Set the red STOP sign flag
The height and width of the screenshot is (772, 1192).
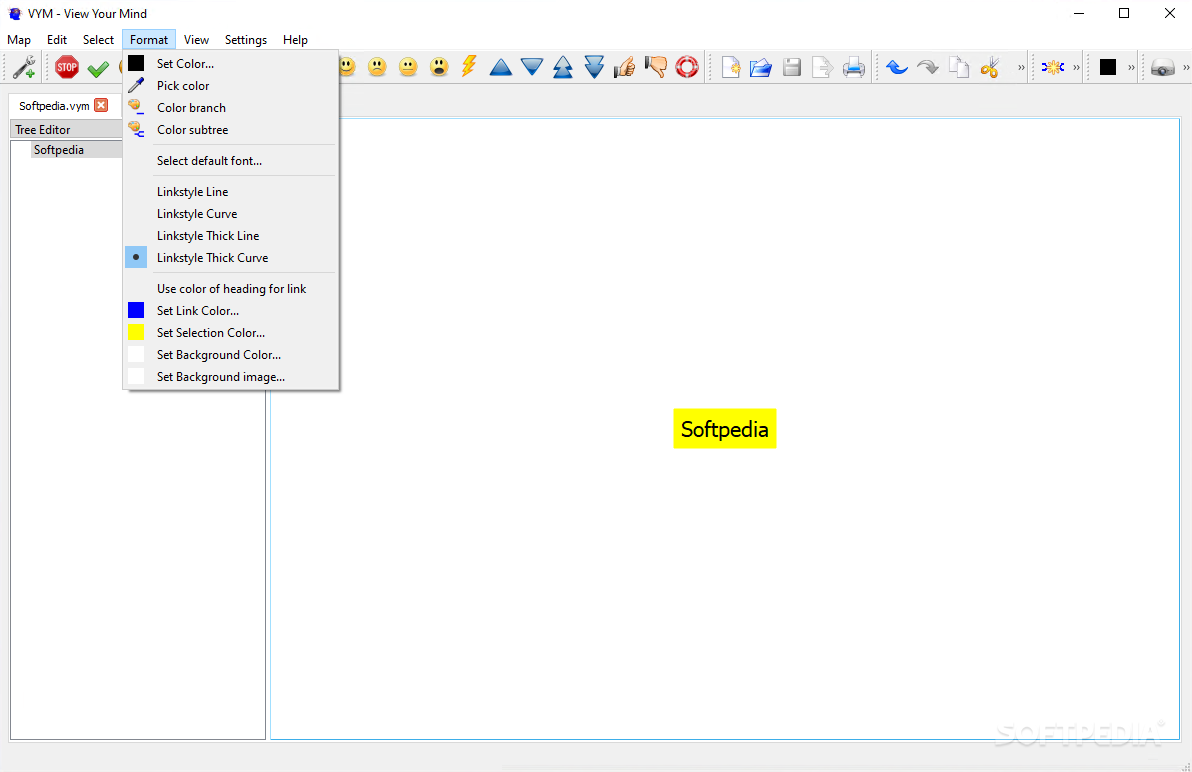point(67,68)
